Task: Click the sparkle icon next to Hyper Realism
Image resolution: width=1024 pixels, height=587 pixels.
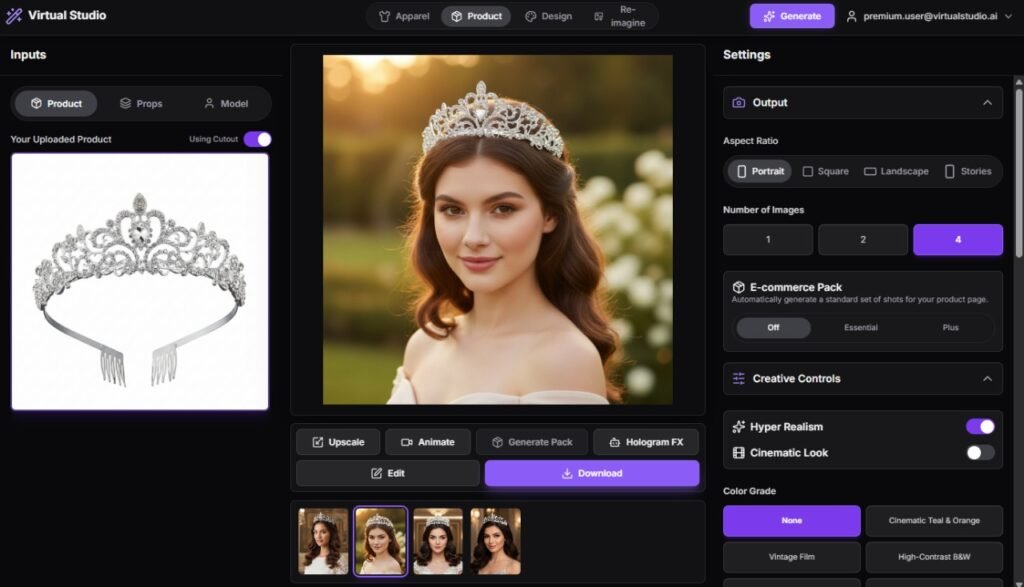Action: 739,427
